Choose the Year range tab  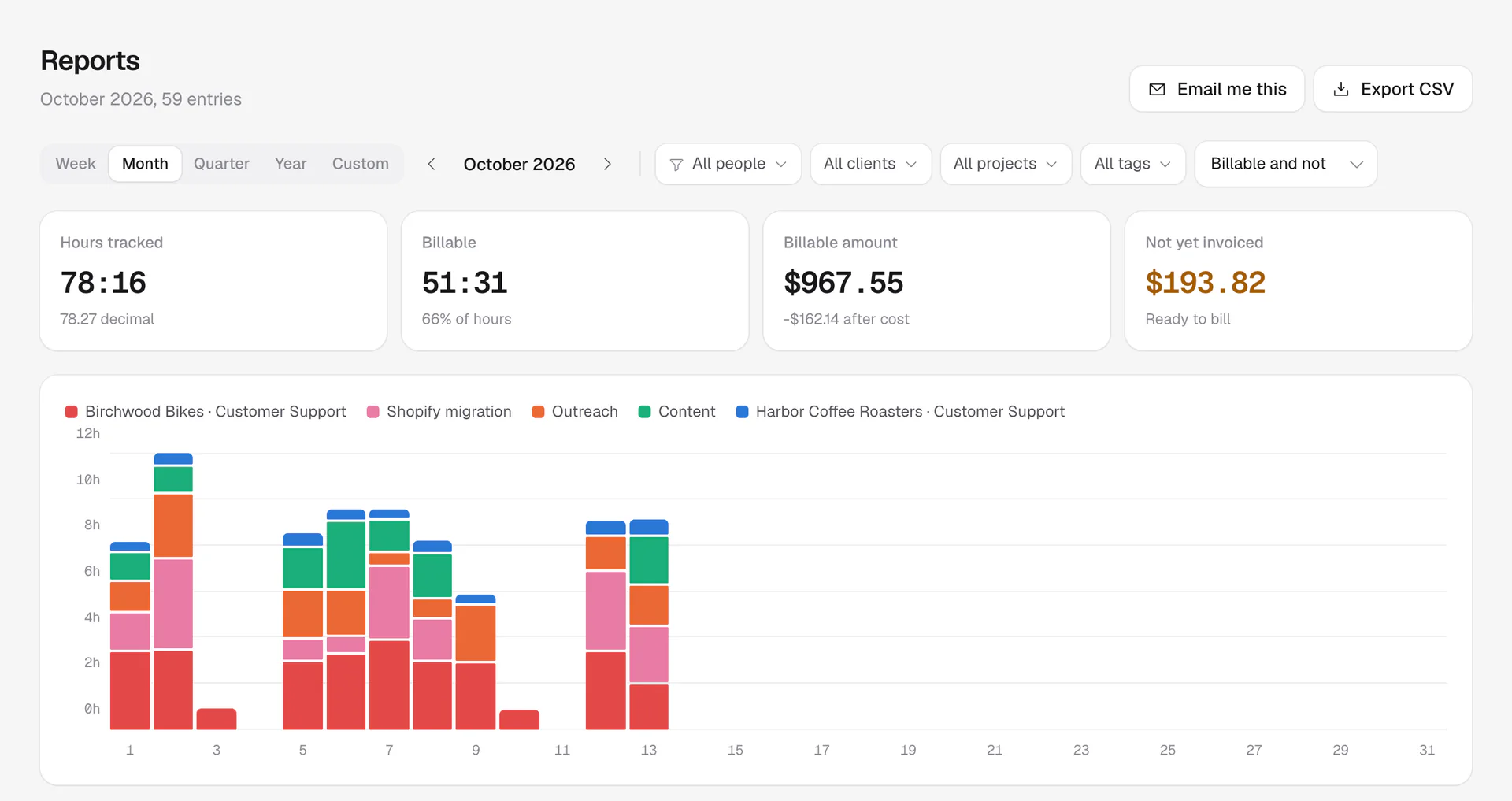[291, 164]
